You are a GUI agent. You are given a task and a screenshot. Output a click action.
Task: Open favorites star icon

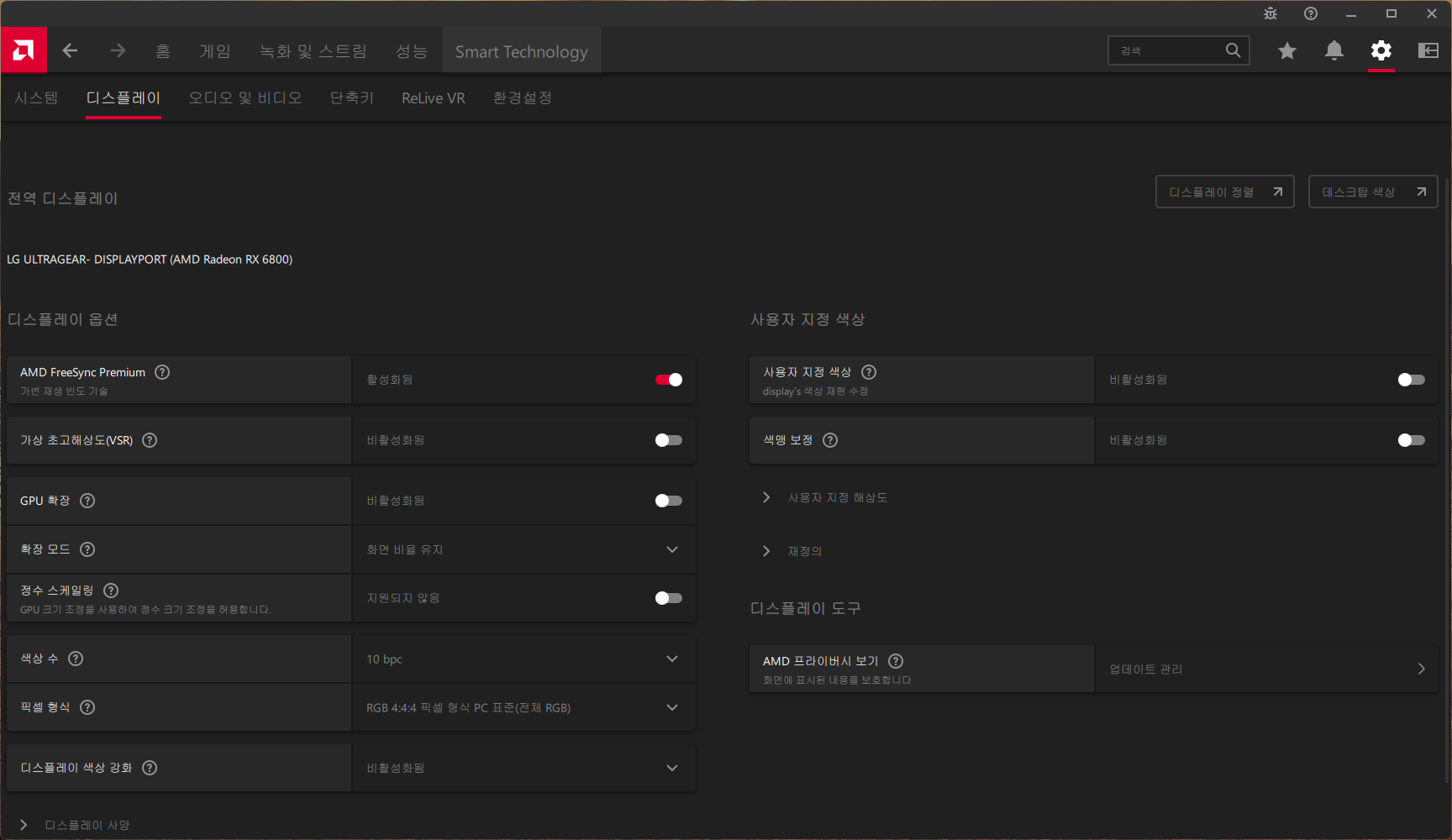tap(1286, 51)
